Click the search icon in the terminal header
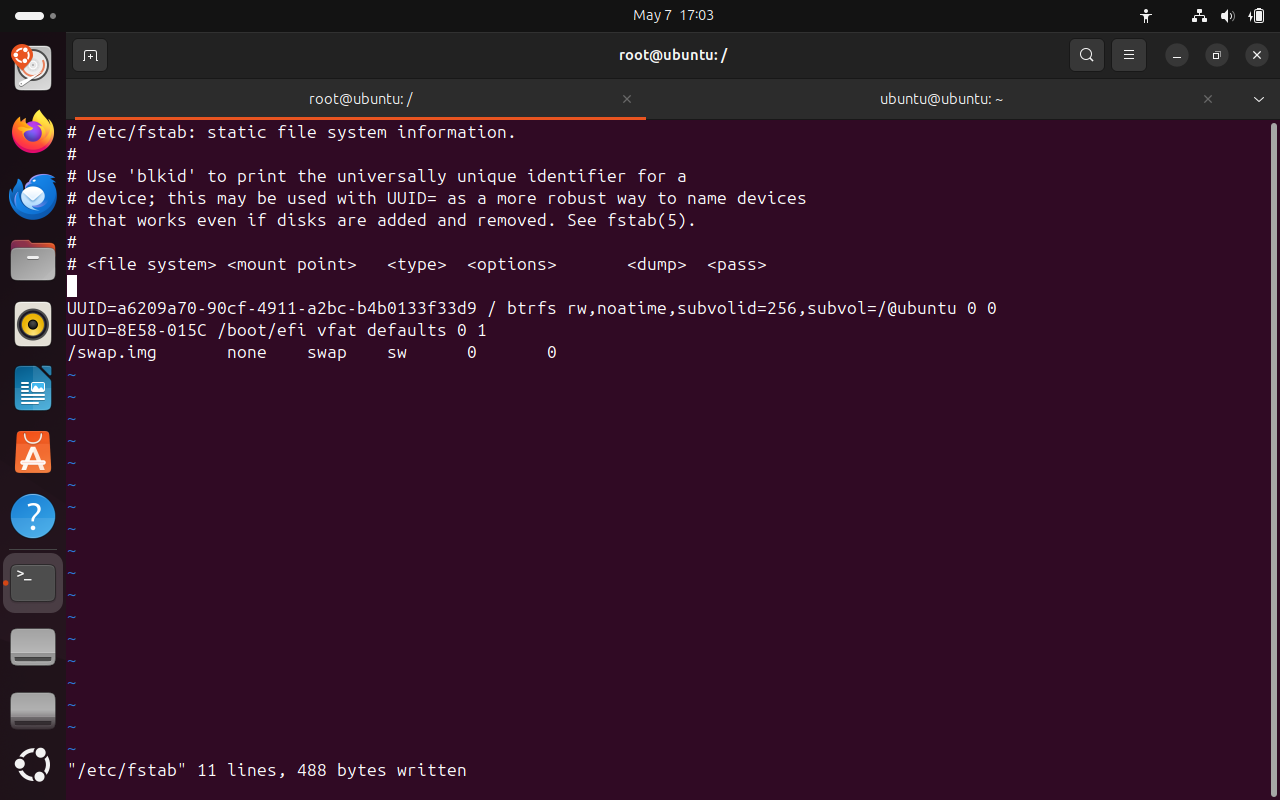The width and height of the screenshot is (1280, 800). [x=1087, y=55]
